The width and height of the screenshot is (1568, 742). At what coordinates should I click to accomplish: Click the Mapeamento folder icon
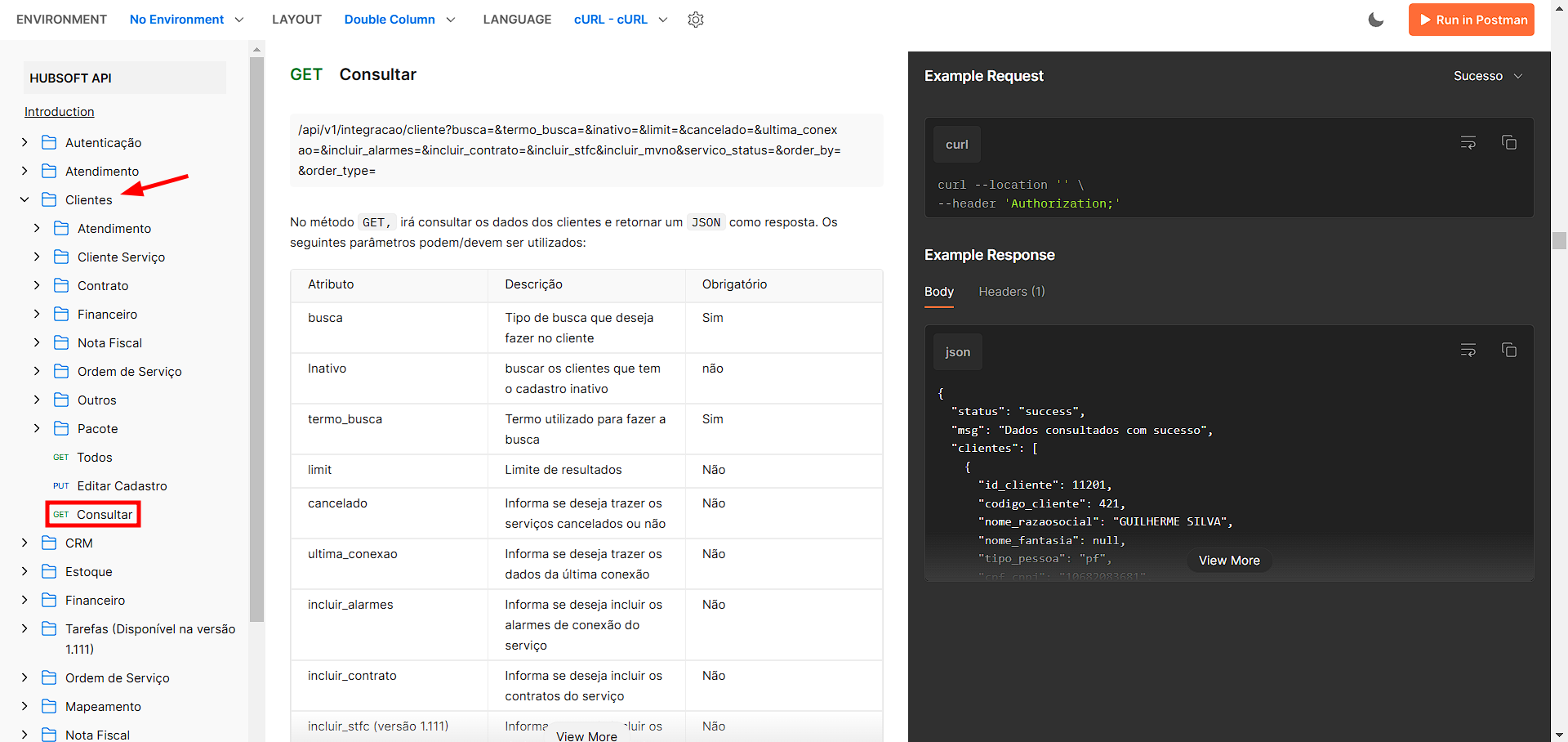click(x=49, y=706)
